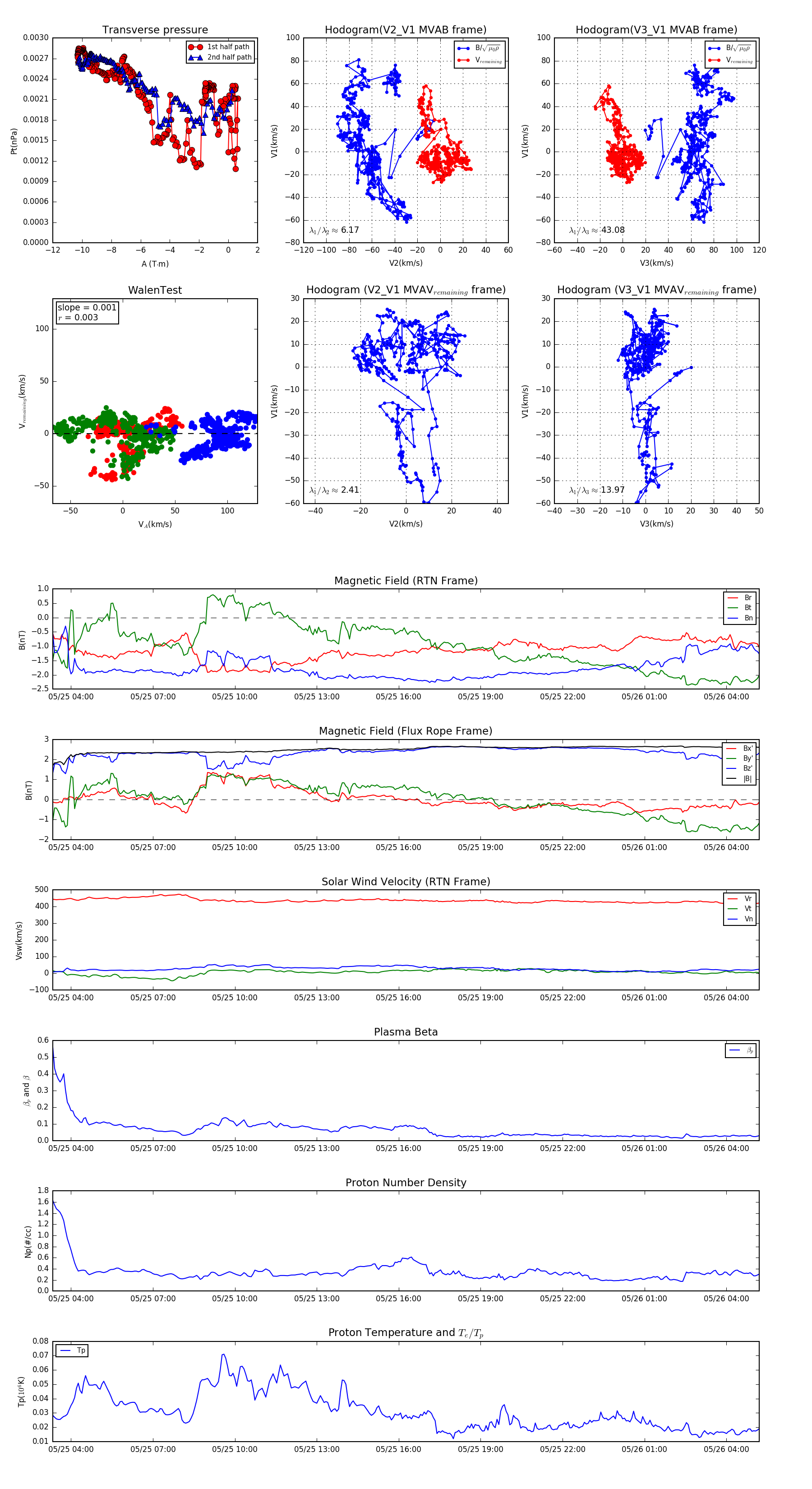Screen dimensions: 812x1489
Task: Click 'Hodogram(V3_V1 MVAB frame)' title
Action: [x=656, y=30]
